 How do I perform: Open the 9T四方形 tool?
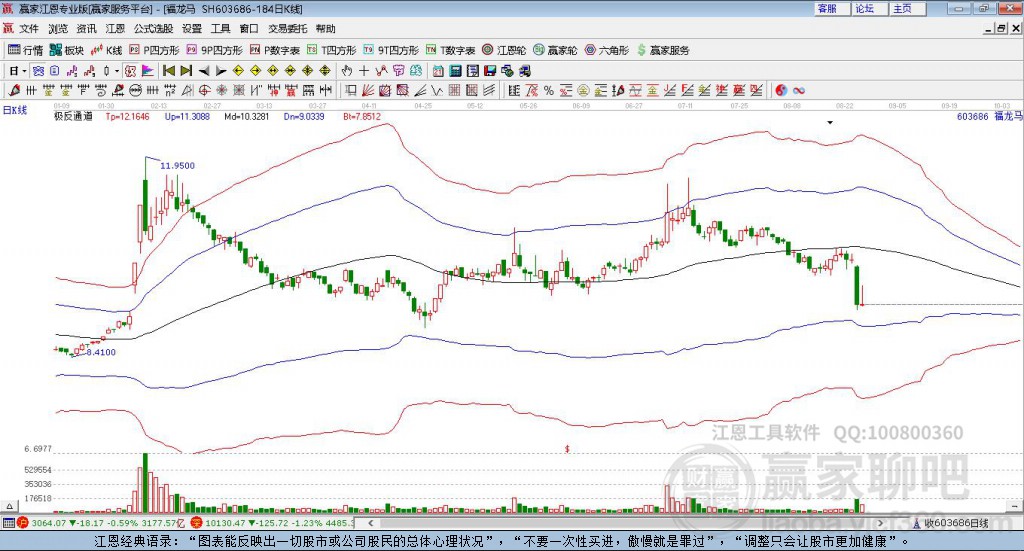[x=391, y=50]
